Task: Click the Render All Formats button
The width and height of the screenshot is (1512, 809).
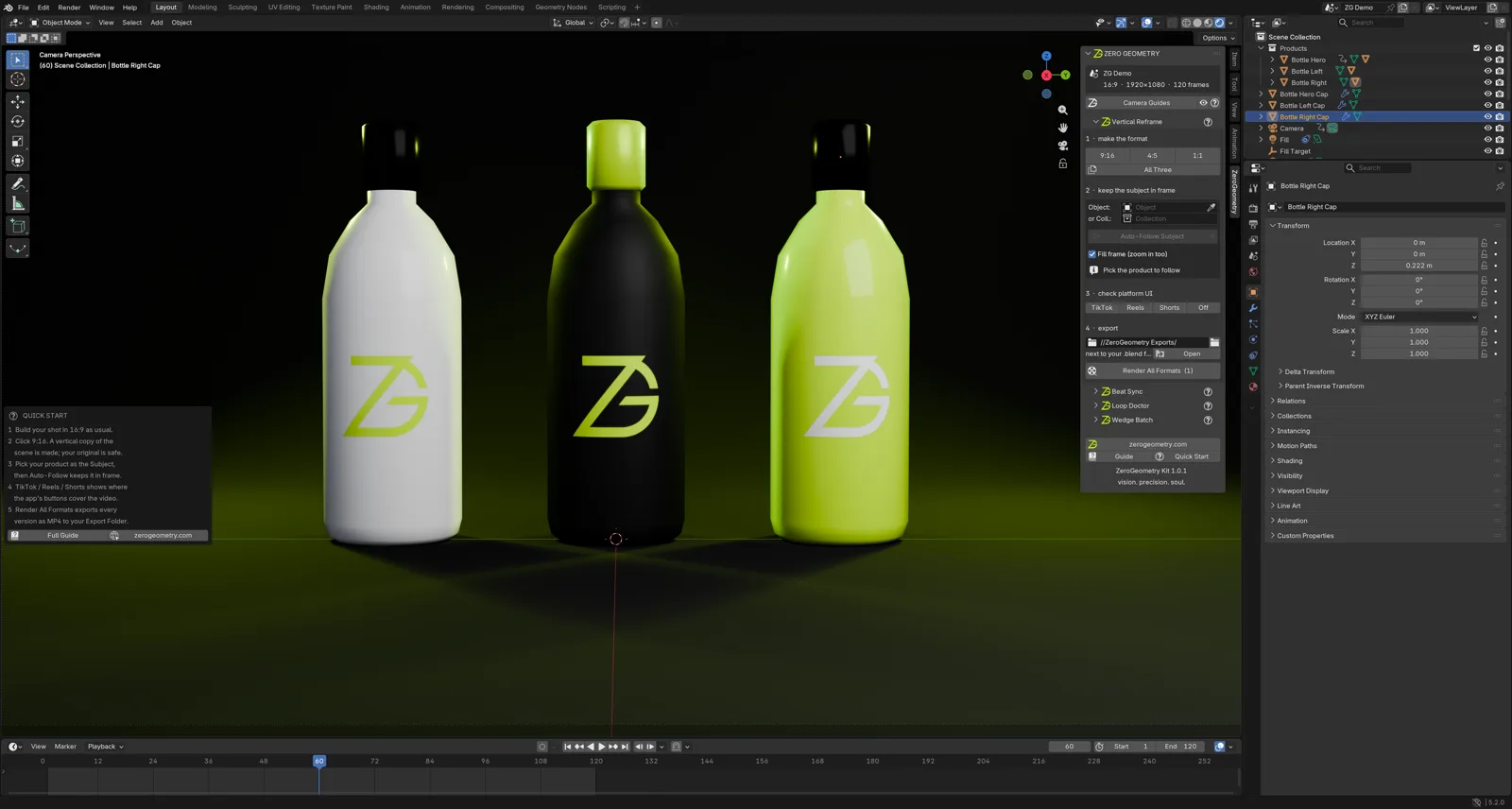Action: coord(1153,370)
